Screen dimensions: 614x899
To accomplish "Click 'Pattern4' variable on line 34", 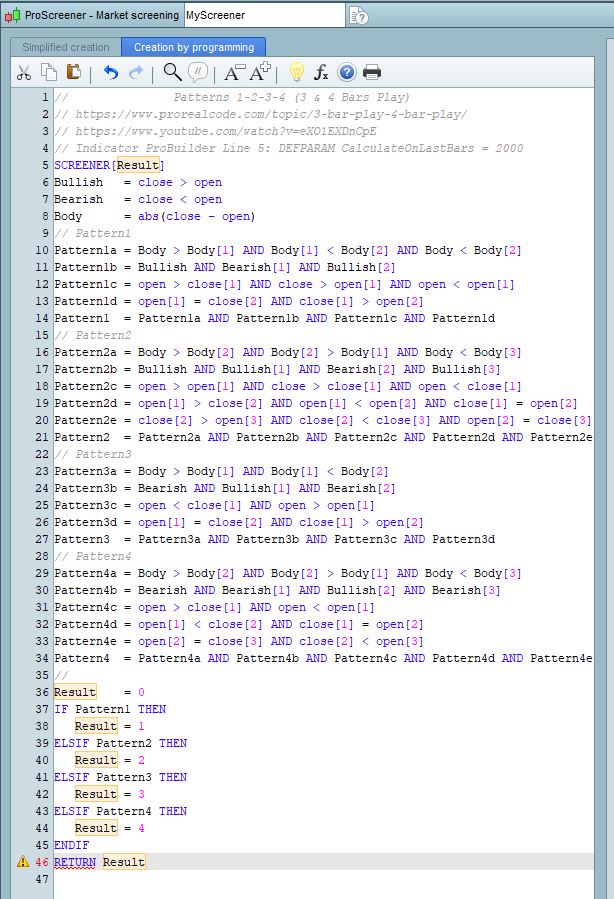I will pyautogui.click(x=82, y=658).
